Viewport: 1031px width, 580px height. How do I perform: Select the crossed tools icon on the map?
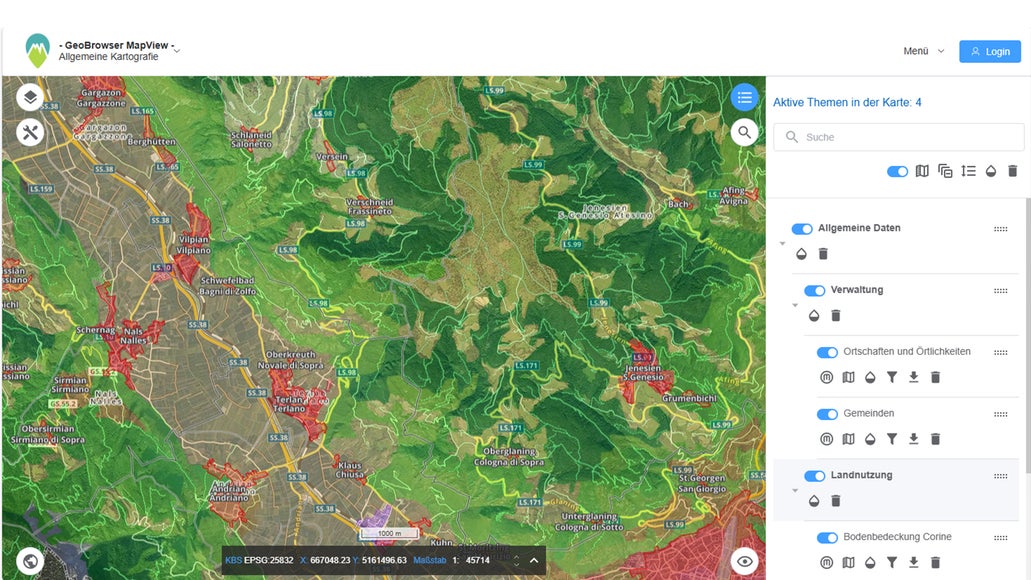click(29, 131)
